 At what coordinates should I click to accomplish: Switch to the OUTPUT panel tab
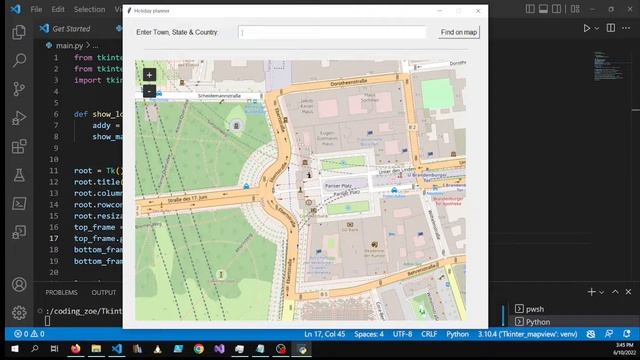coord(104,293)
